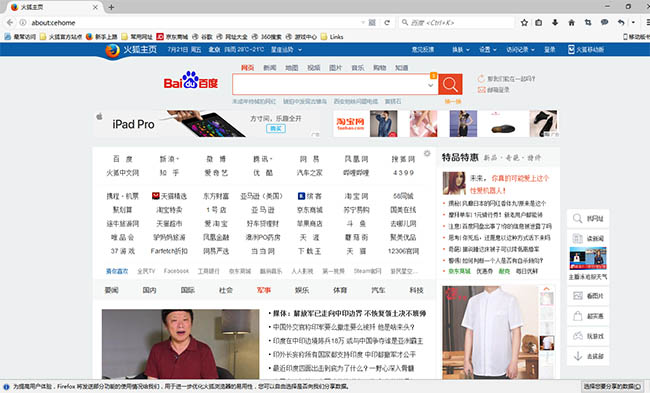Screen dimensions: 650x393
Task: Open the news video thumbnail of man in red shirt
Action: 180,344
